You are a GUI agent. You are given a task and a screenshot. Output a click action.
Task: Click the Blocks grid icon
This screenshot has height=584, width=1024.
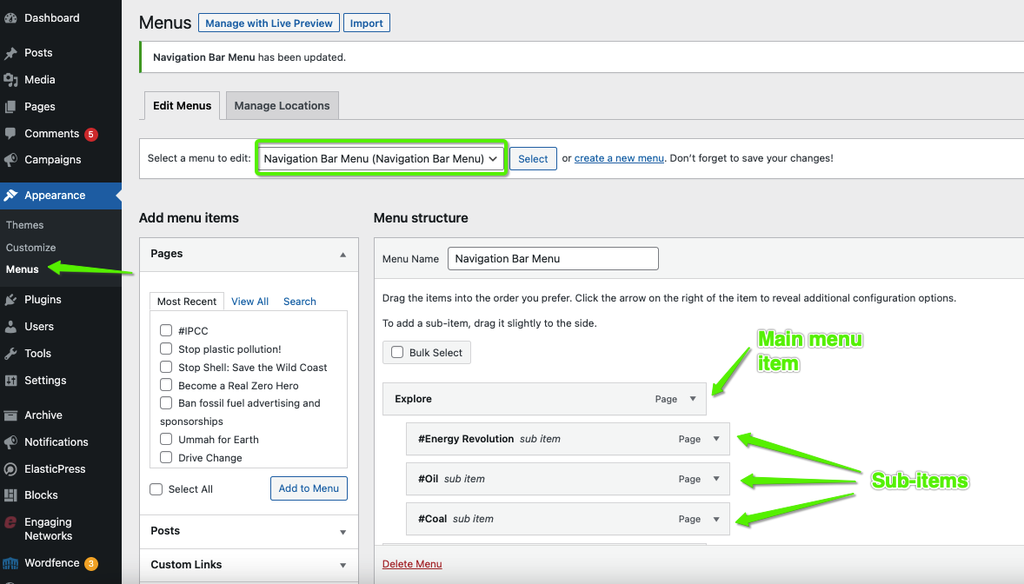pyautogui.click(x=10, y=495)
